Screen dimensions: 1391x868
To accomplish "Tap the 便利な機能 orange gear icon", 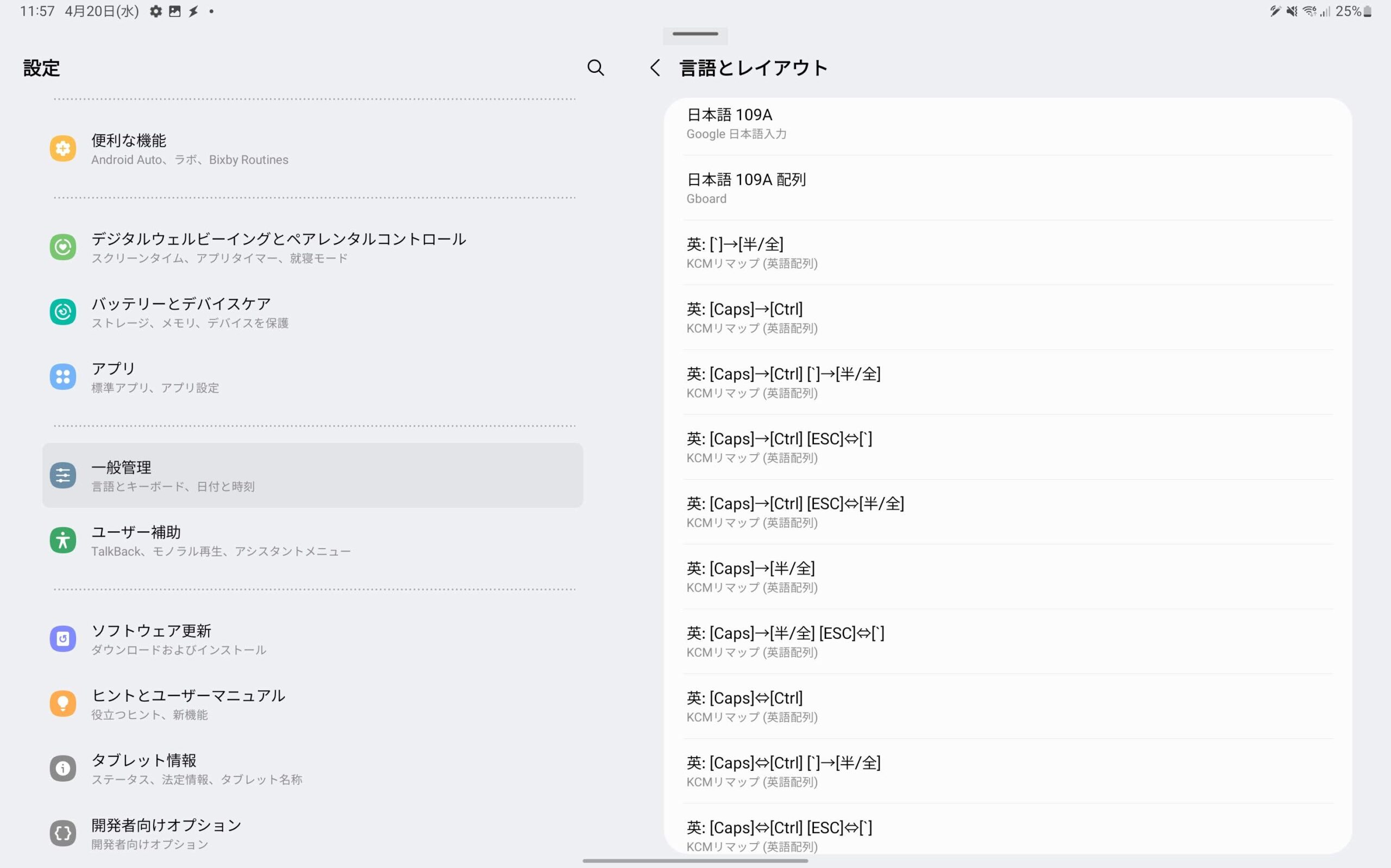I will pyautogui.click(x=63, y=149).
